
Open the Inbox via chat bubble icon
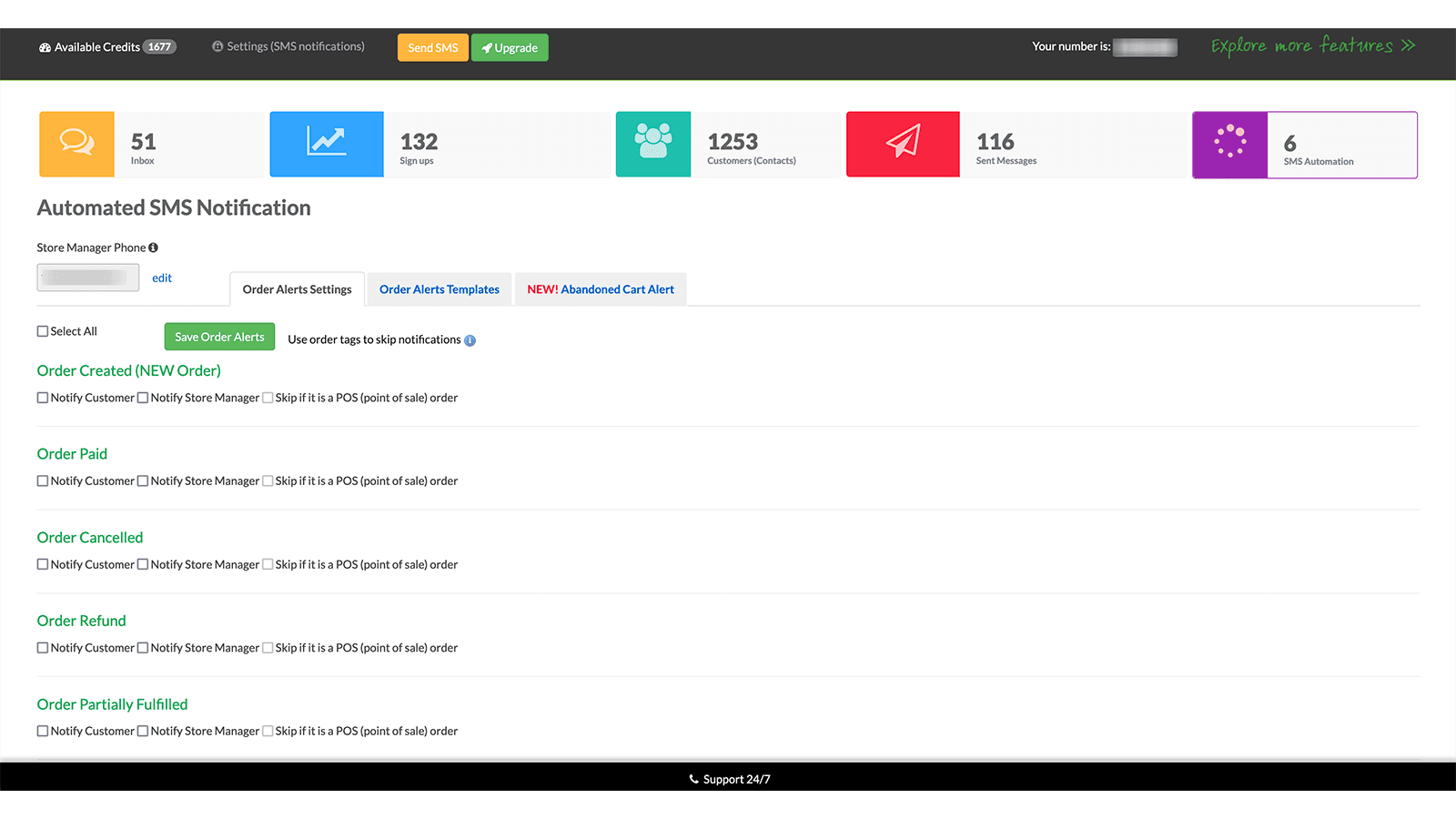pos(76,143)
